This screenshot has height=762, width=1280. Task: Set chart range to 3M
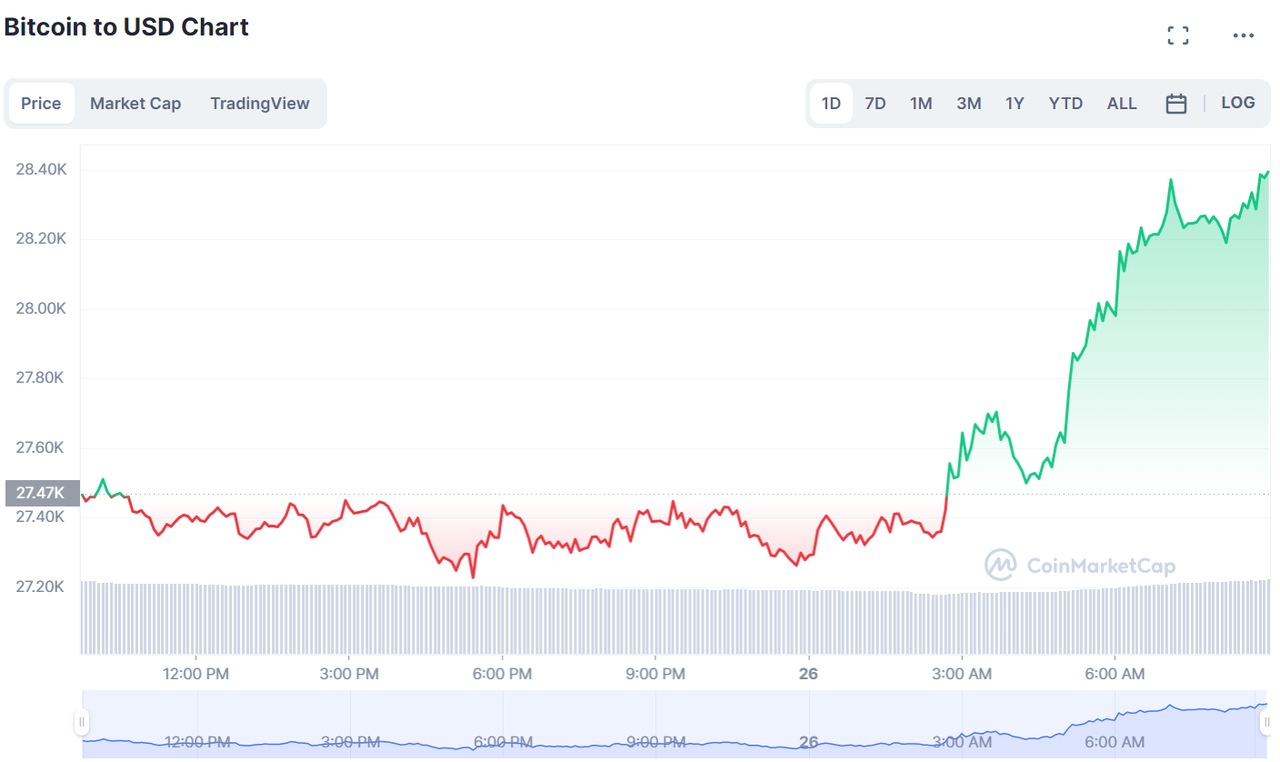click(x=968, y=103)
